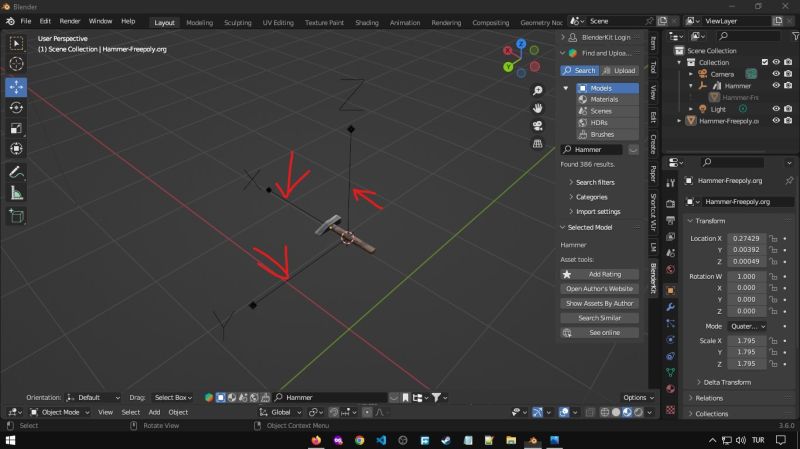
Task: Click the Location X value field
Action: (746, 238)
